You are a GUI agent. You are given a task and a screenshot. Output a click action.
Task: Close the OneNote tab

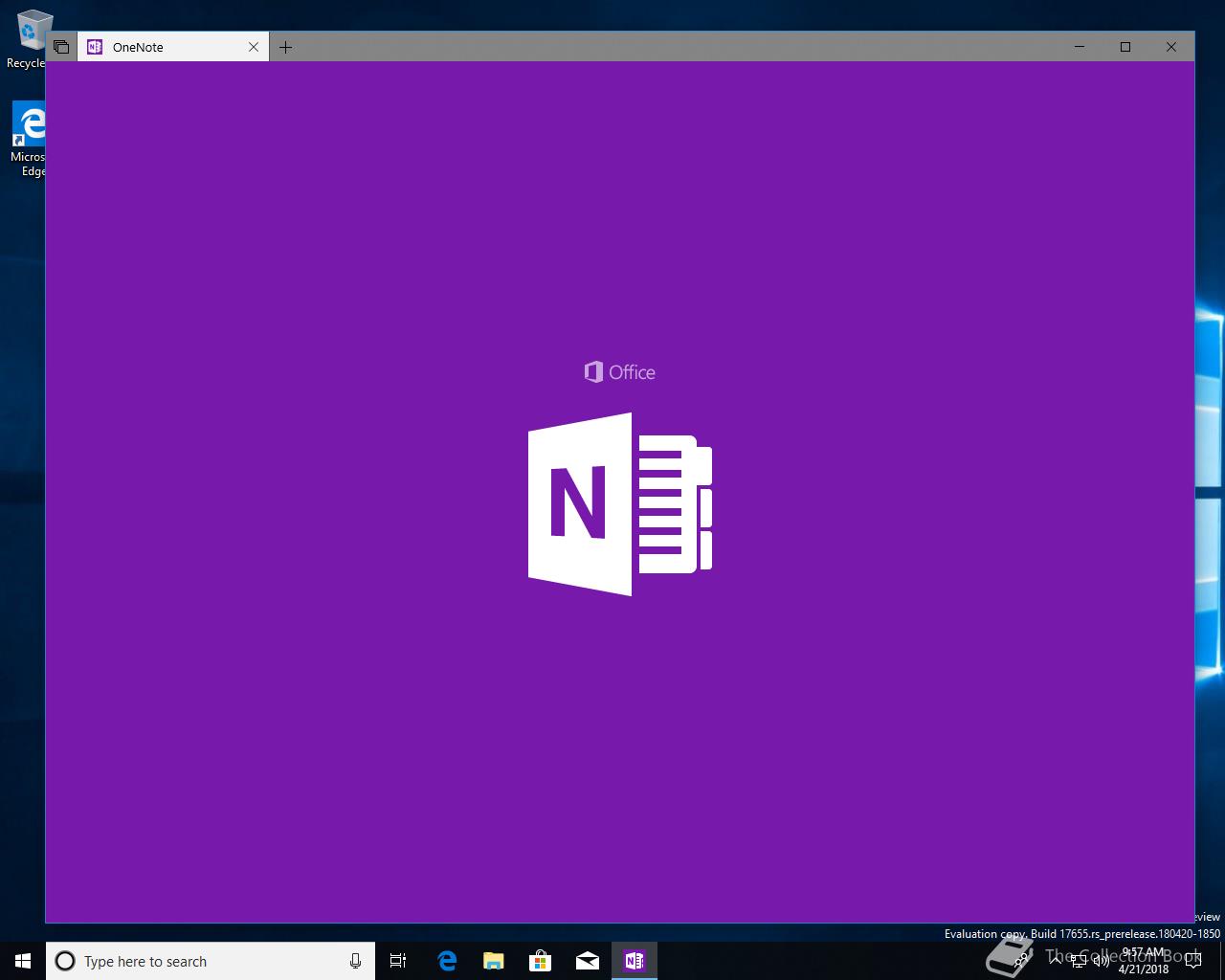point(254,47)
